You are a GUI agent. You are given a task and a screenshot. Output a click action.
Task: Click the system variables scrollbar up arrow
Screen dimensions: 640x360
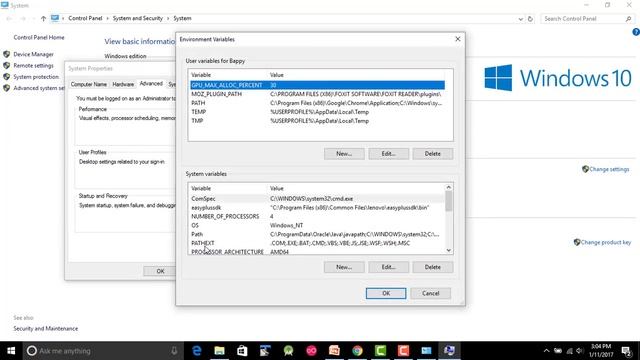tap(449, 187)
